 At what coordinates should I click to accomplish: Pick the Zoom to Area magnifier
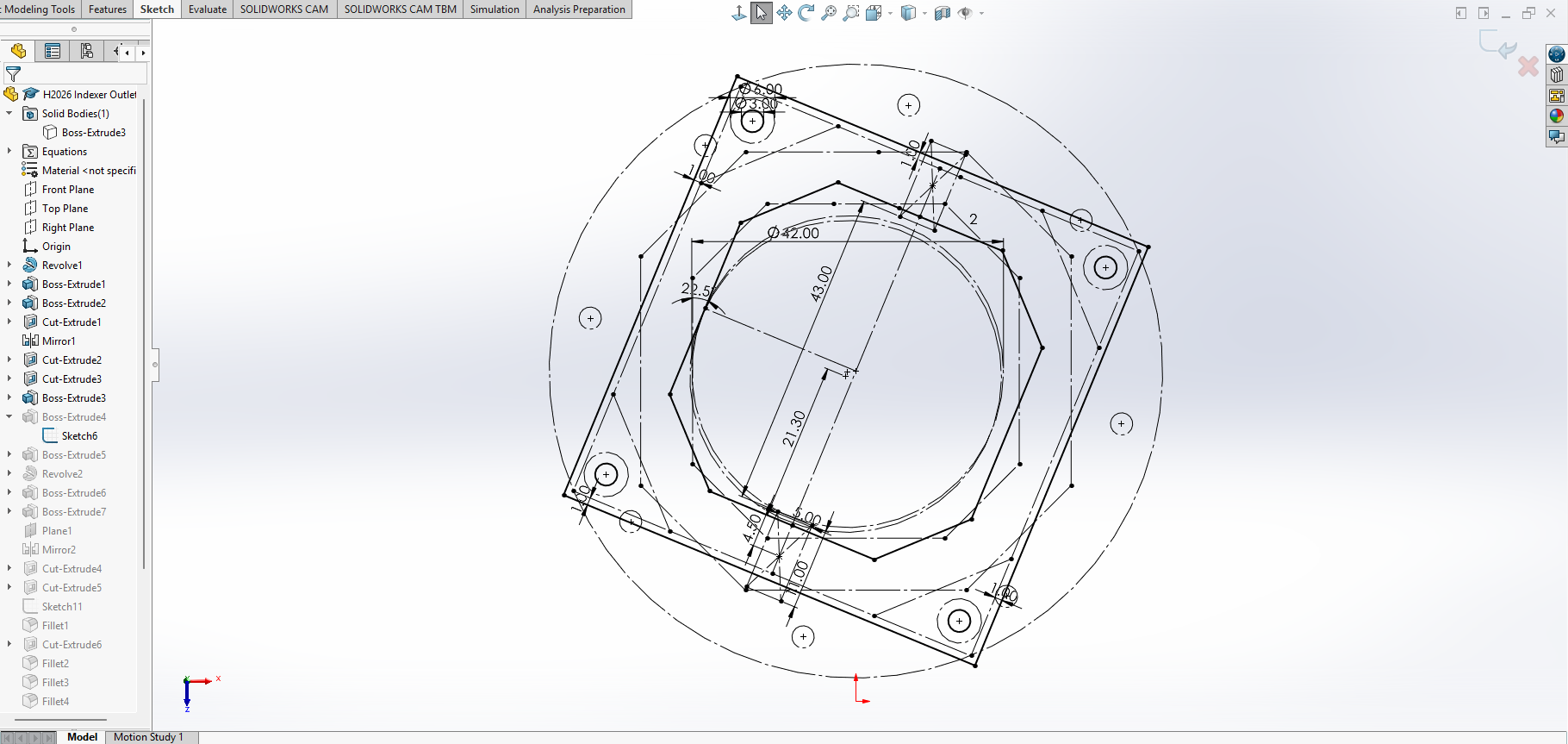coord(851,13)
